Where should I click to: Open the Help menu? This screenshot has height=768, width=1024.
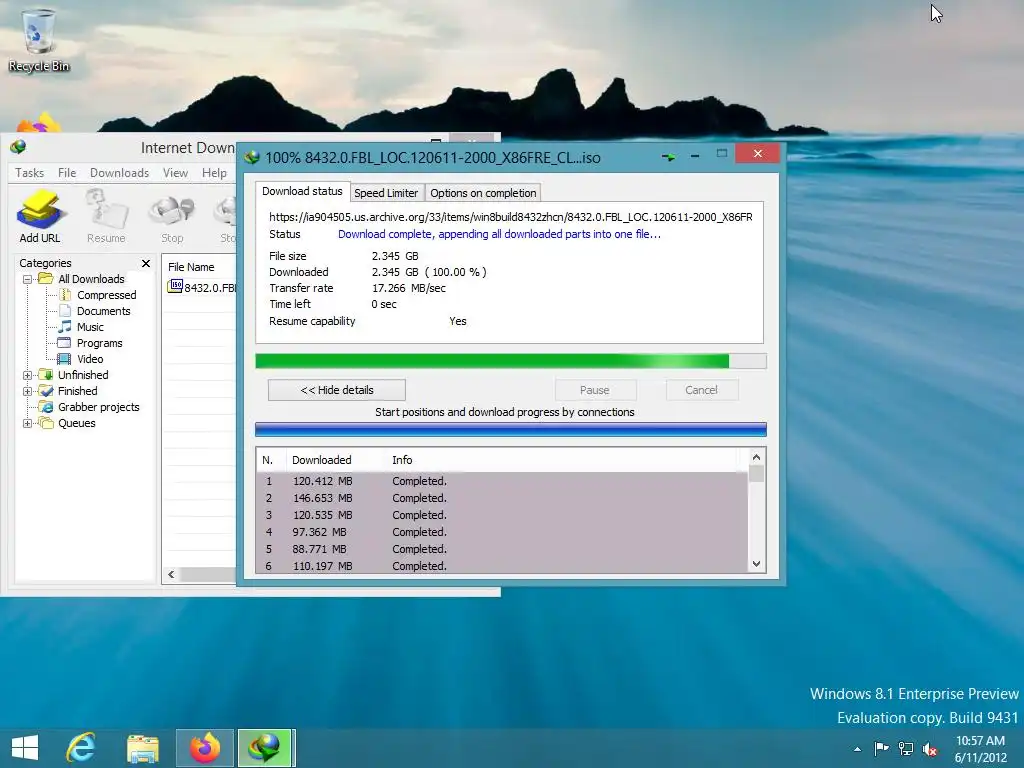click(x=214, y=172)
